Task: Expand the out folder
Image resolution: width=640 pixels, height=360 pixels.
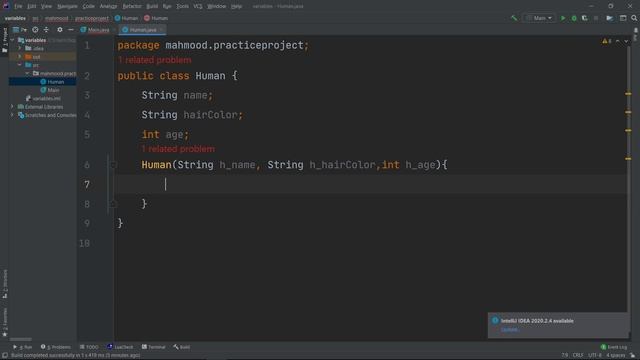Action: (20, 56)
